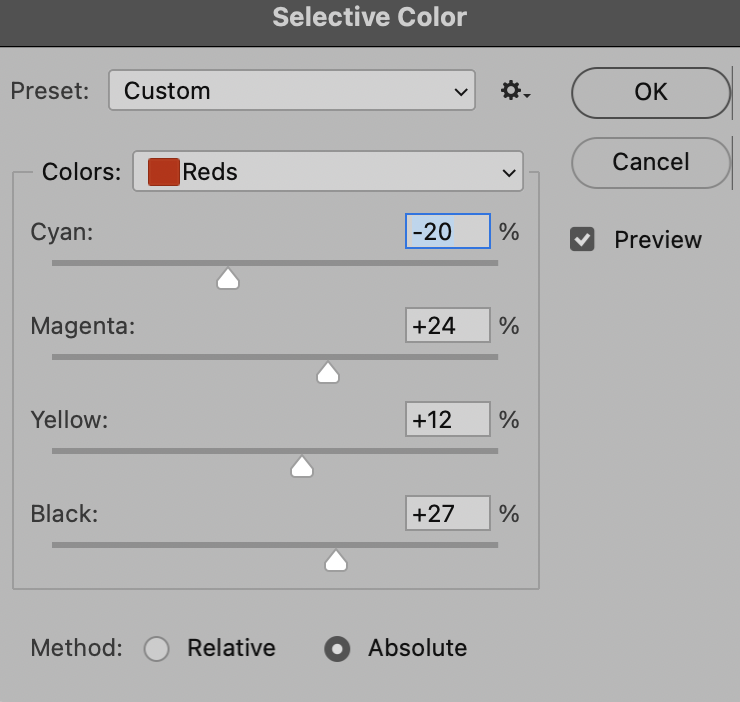Click the Black value field showing +27
Image resolution: width=740 pixels, height=702 pixels.
pos(448,513)
